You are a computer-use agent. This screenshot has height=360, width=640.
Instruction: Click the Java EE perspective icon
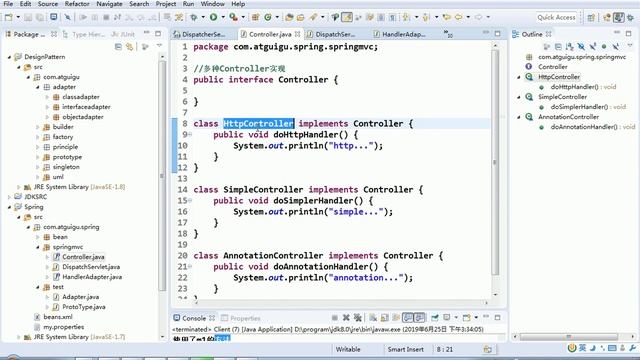607,17
